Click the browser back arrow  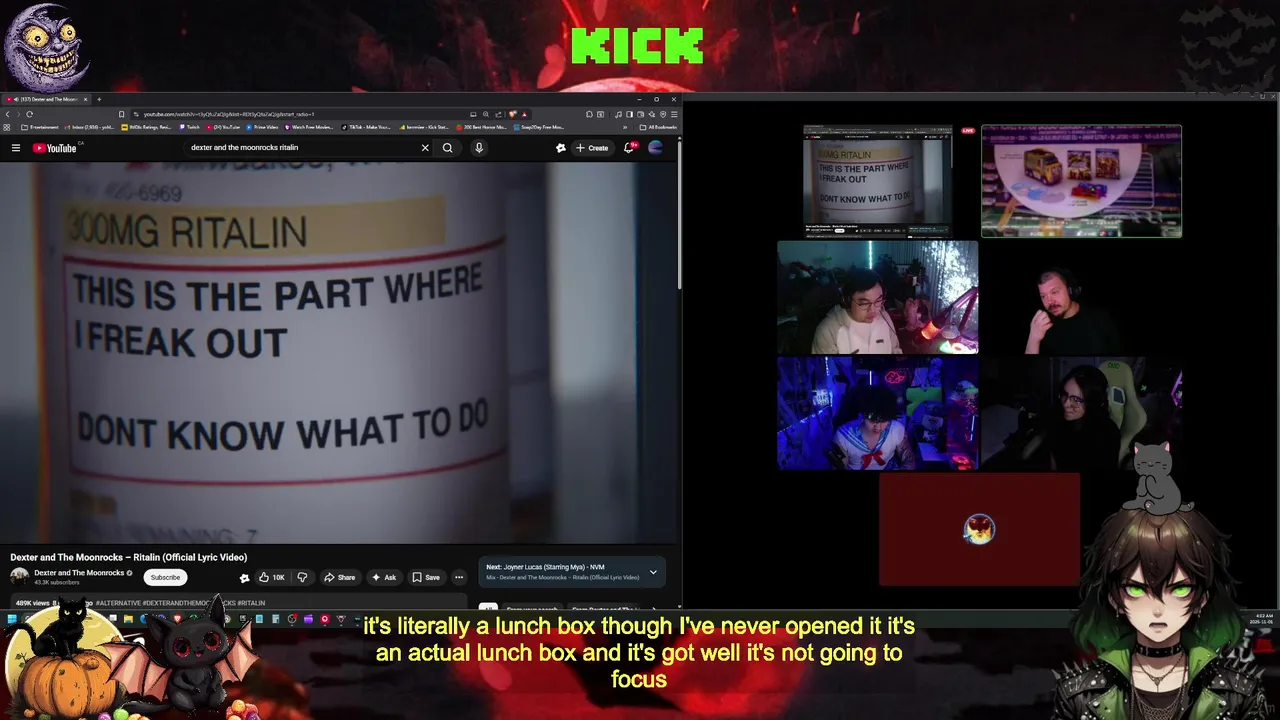(x=6, y=114)
